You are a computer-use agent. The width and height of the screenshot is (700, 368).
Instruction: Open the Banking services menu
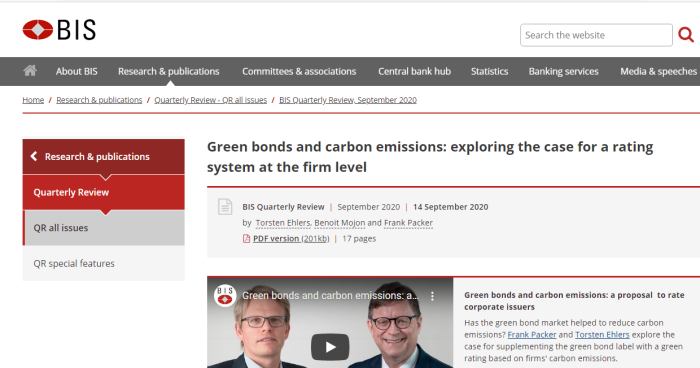563,71
